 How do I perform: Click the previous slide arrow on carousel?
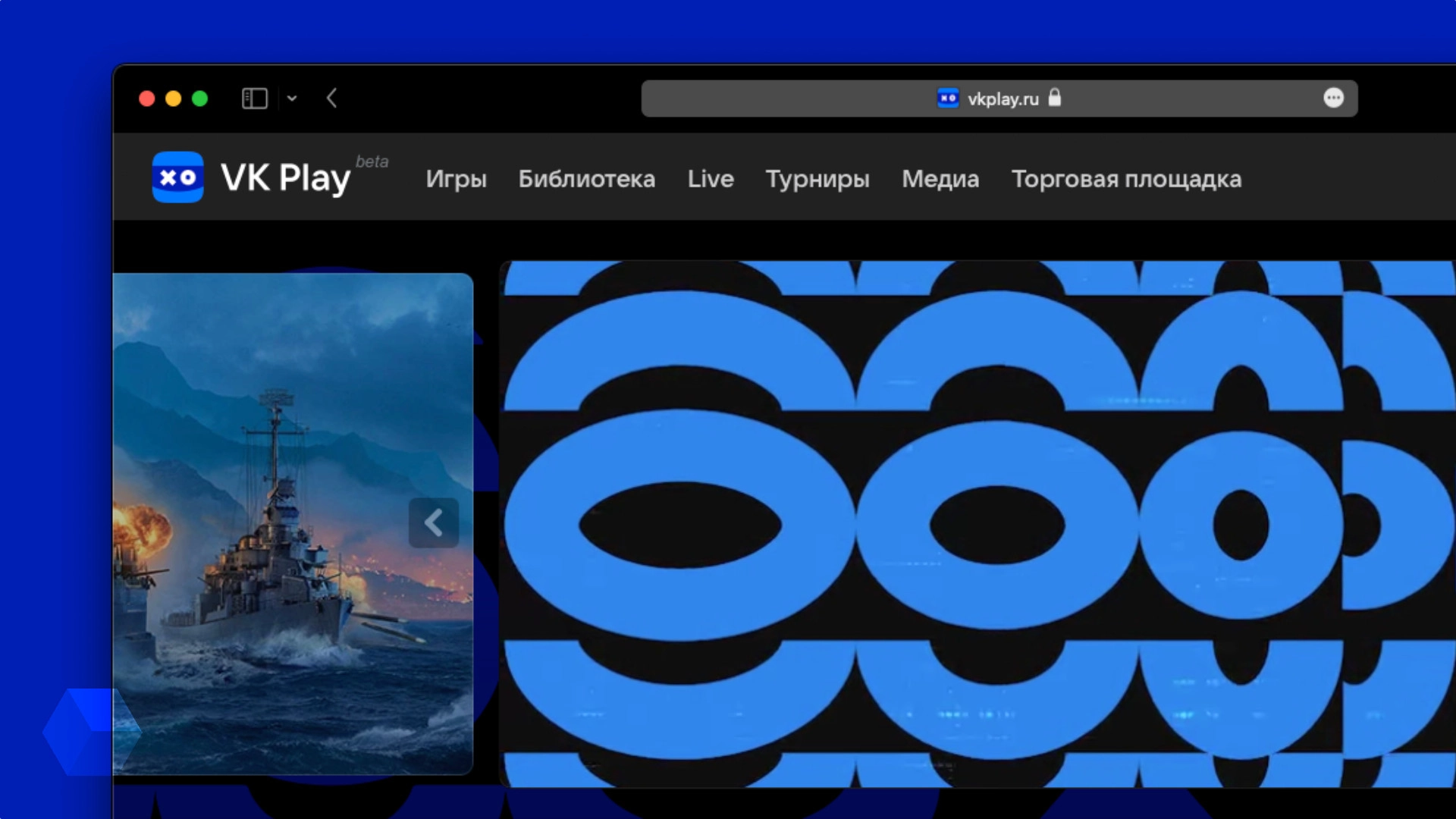(433, 522)
